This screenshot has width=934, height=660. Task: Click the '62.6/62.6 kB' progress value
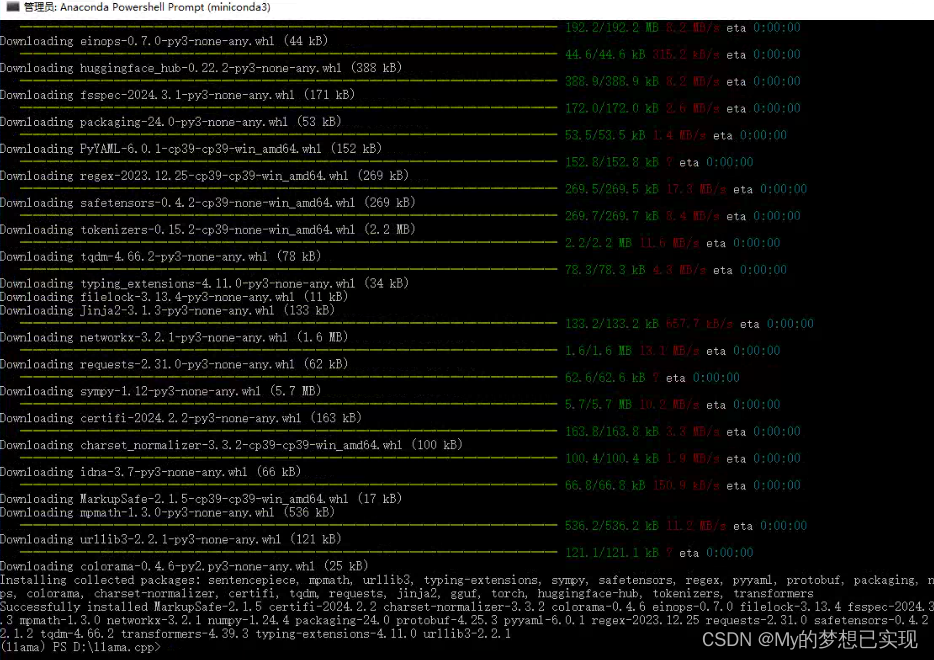click(605, 378)
